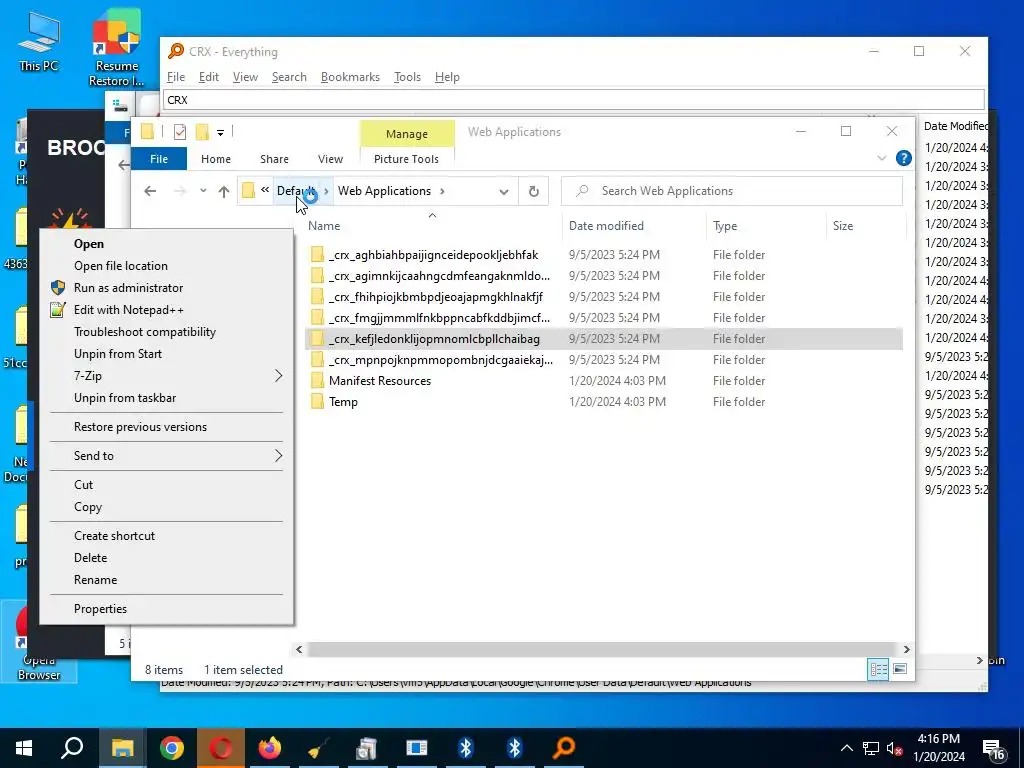Choose Unpin from taskbar

[x=167, y=398]
